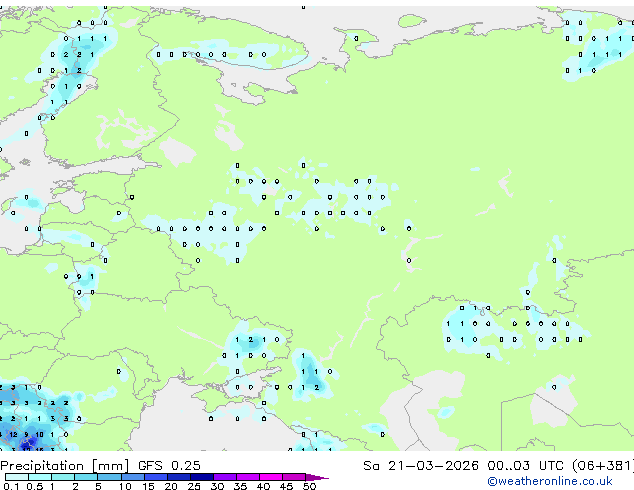This screenshot has width=634, height=490.
Task: Click the '25' legend scale label
Action: (194, 486)
